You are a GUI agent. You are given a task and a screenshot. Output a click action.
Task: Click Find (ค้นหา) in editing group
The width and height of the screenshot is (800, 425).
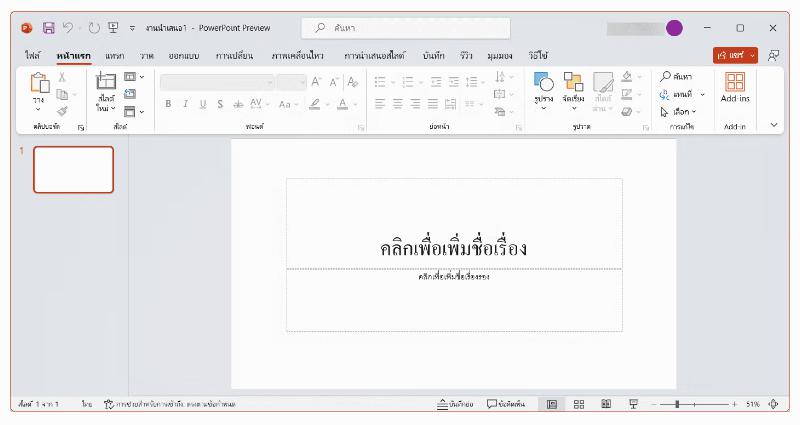[676, 77]
